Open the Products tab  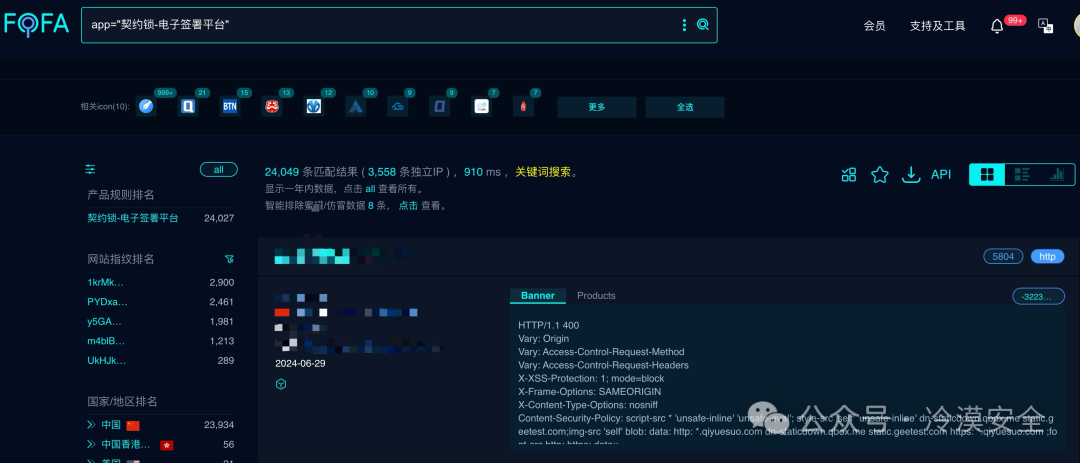pos(596,296)
